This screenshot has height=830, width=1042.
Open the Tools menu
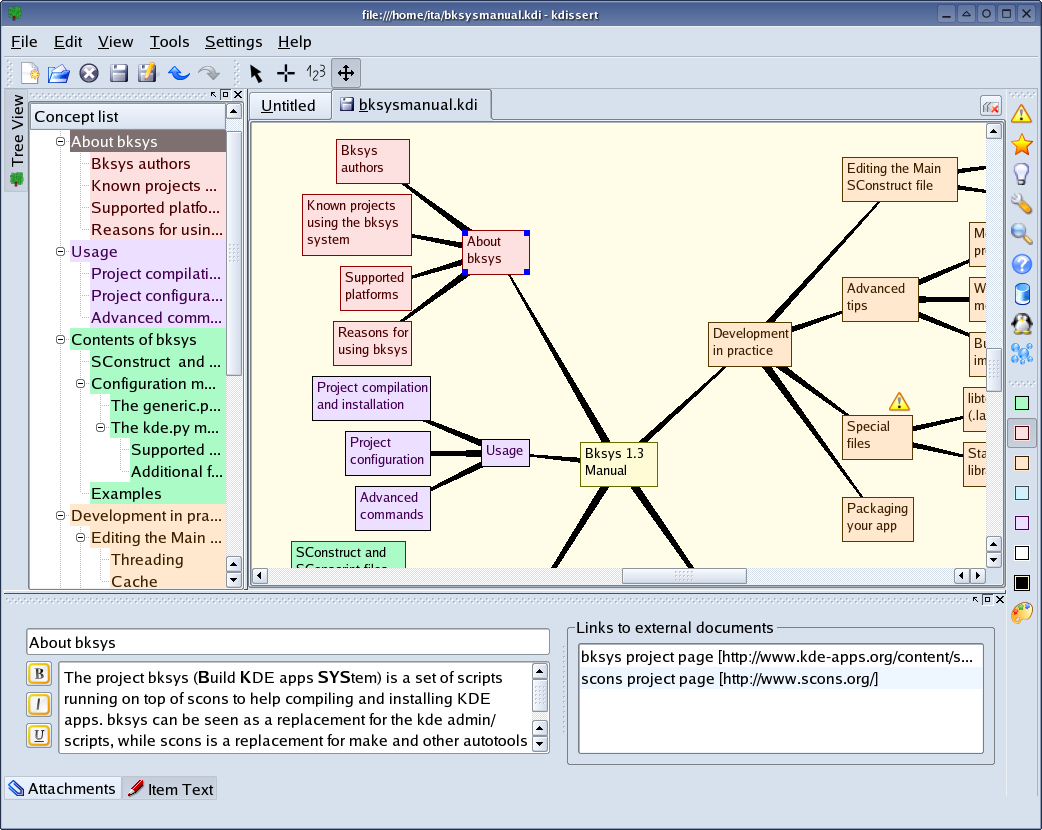point(169,42)
